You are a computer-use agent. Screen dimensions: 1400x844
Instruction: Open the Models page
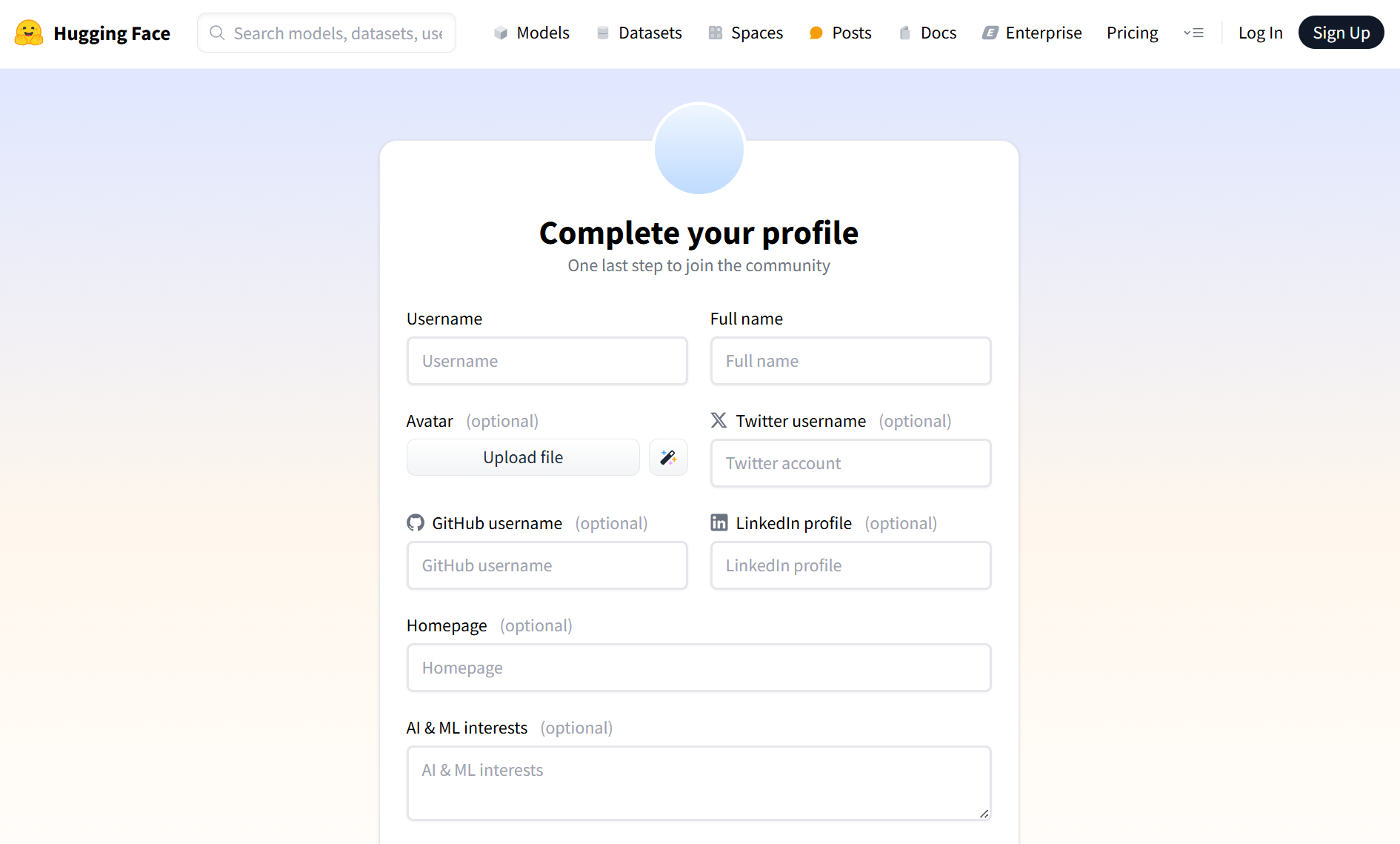point(532,33)
